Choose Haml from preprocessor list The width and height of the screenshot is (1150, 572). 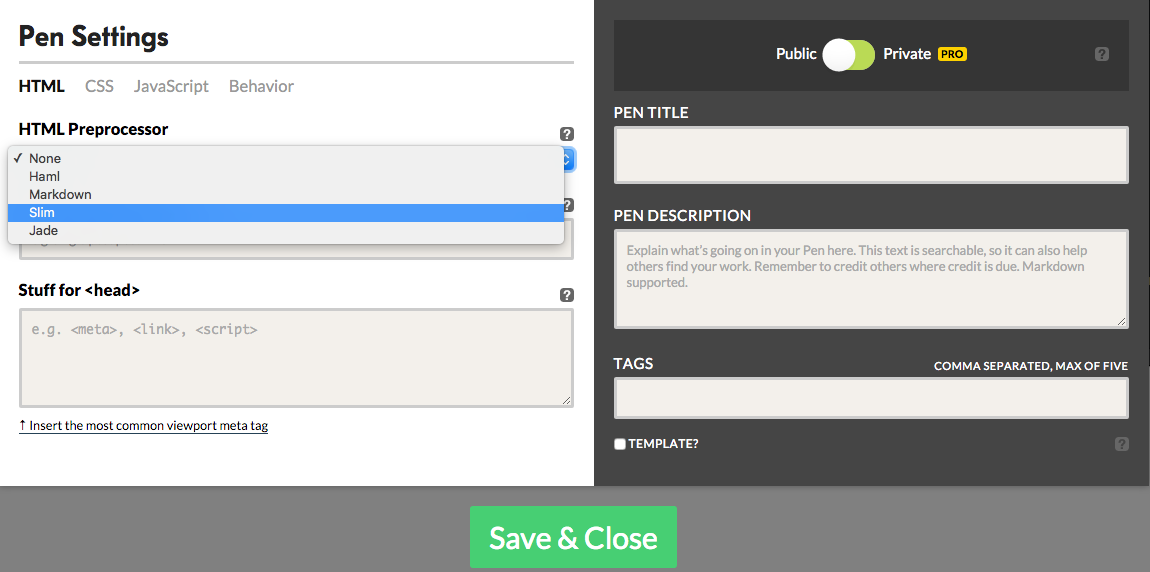pyautogui.click(x=45, y=176)
